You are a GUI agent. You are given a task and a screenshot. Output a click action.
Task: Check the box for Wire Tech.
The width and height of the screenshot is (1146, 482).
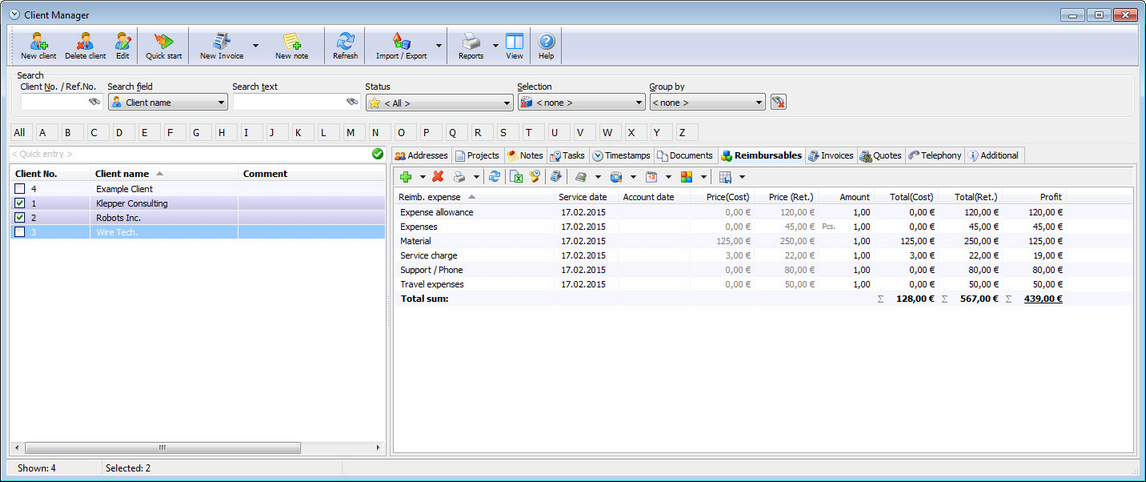pyautogui.click(x=20, y=232)
